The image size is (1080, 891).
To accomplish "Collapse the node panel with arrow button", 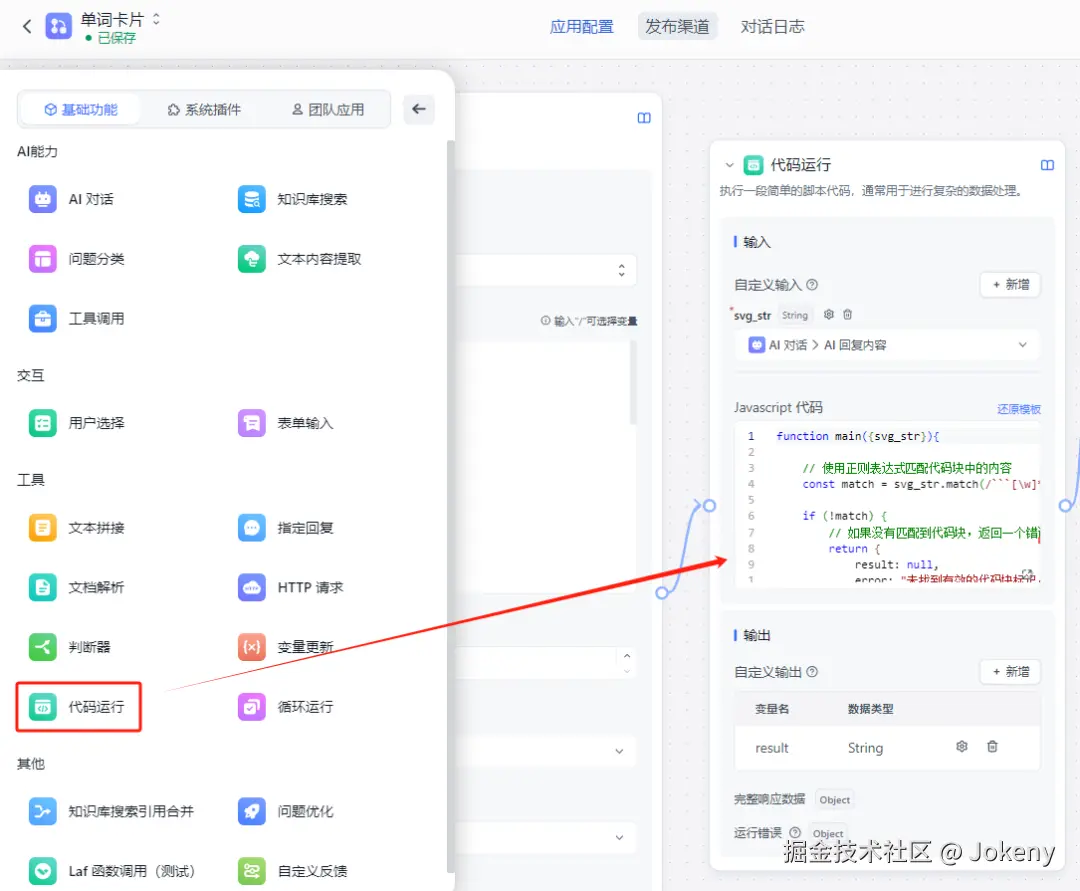I will [419, 109].
